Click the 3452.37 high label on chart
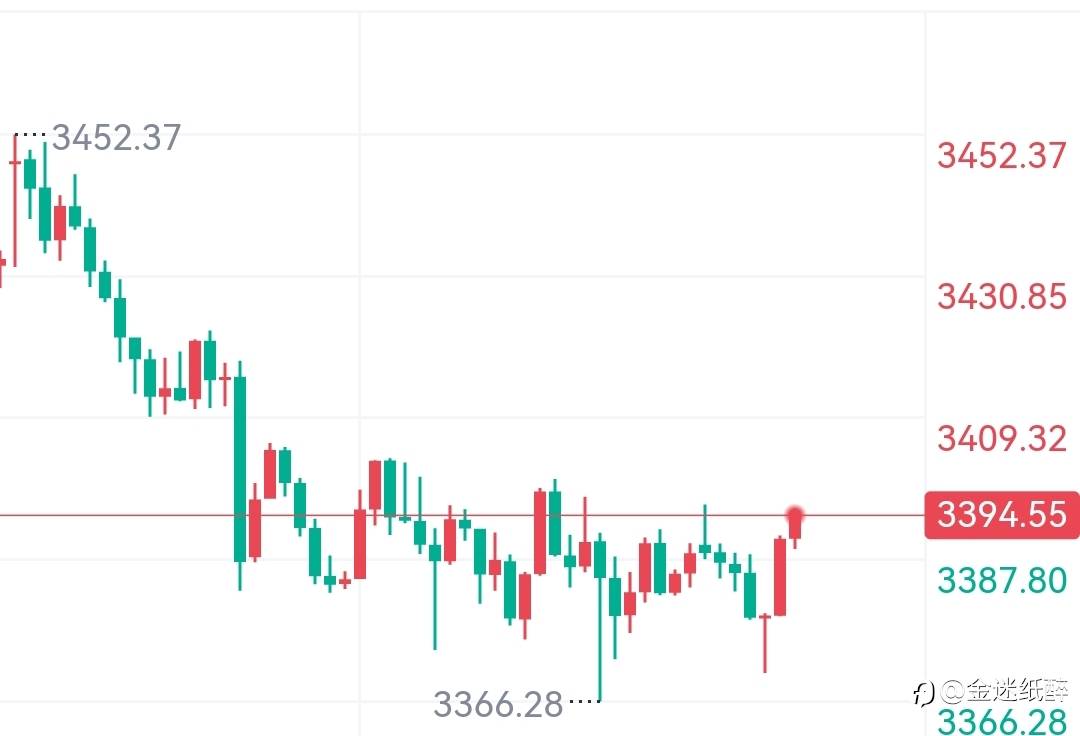Viewport: 1080px width, 736px height. tap(116, 137)
